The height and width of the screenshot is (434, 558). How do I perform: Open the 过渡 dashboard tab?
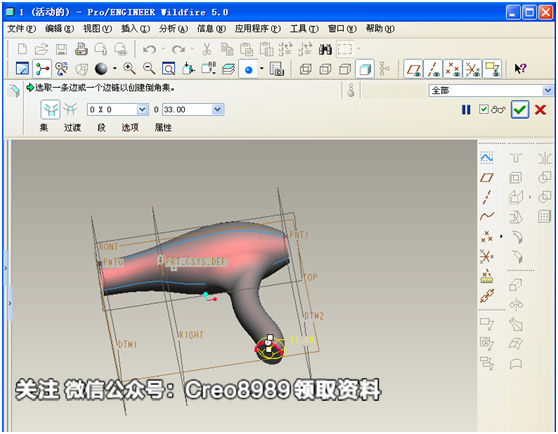[x=72, y=127]
